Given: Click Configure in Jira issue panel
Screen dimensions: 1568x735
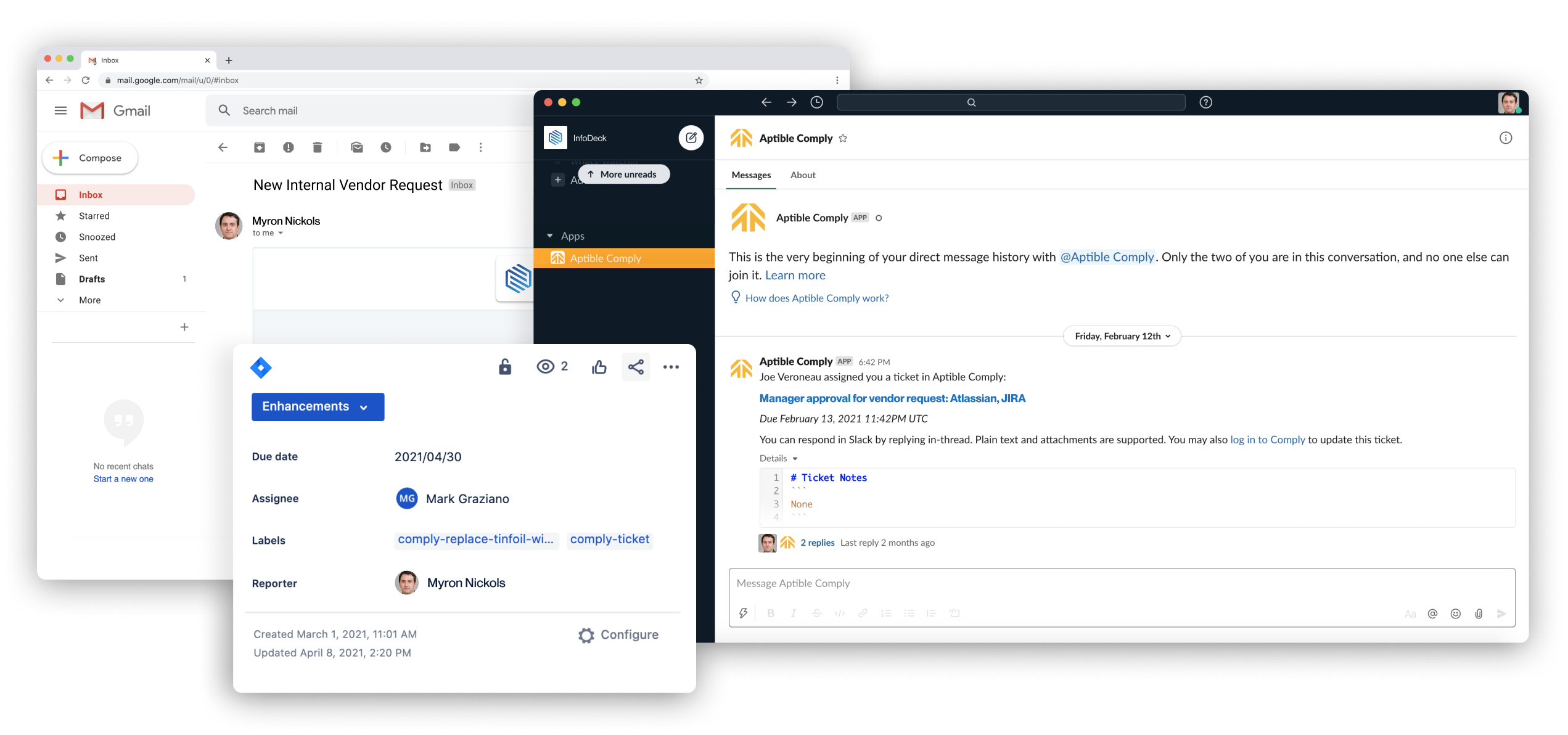Looking at the screenshot, I should 618,635.
